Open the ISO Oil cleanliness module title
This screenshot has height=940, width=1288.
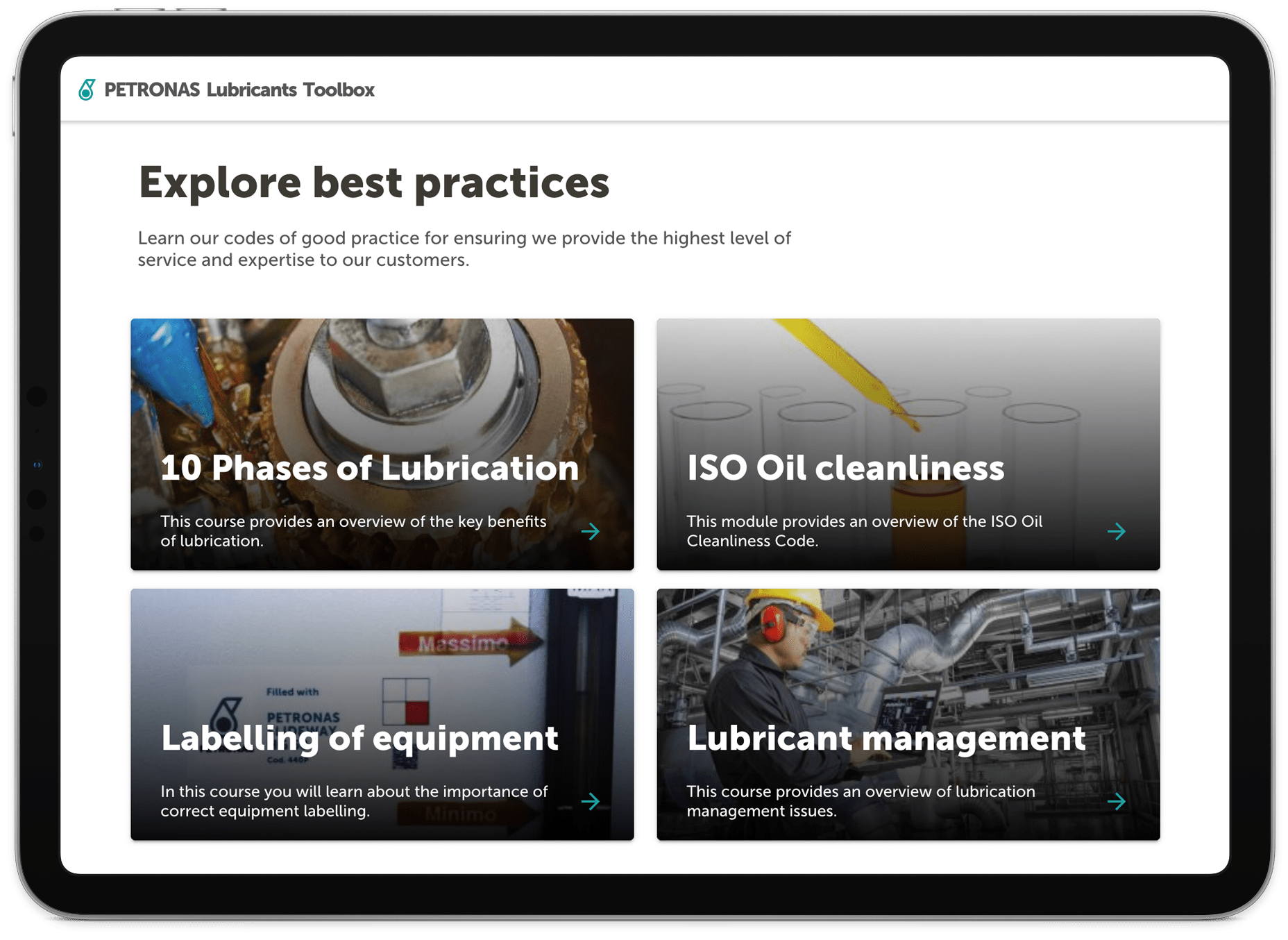tap(845, 467)
